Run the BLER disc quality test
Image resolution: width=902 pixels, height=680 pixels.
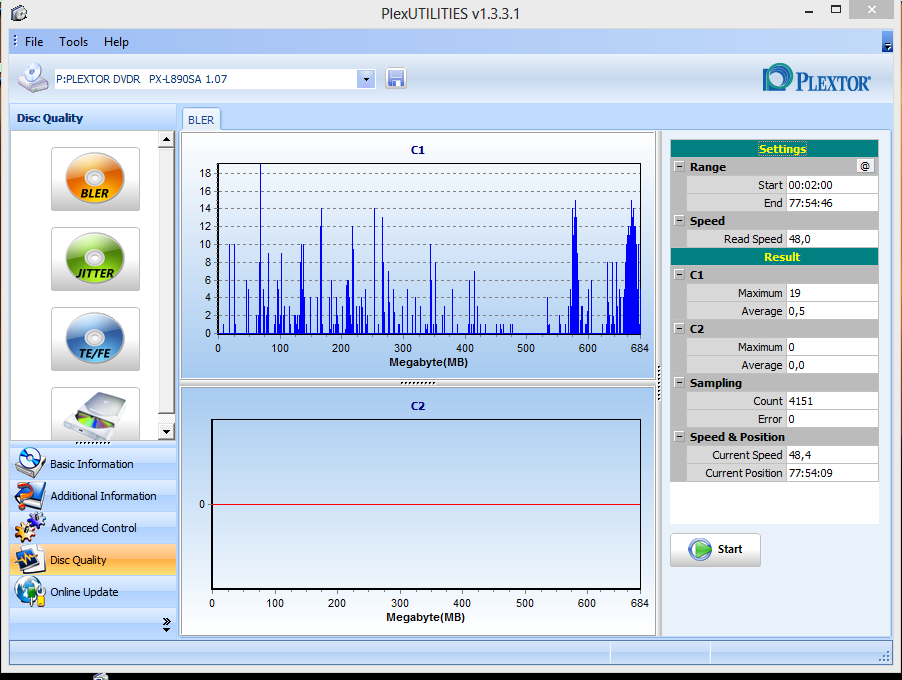point(95,179)
